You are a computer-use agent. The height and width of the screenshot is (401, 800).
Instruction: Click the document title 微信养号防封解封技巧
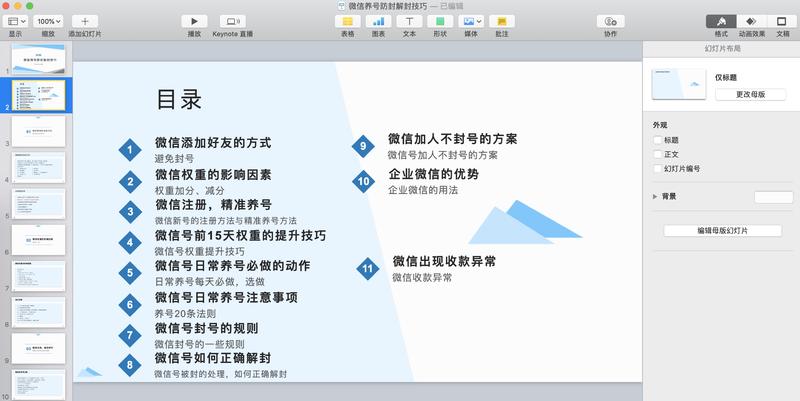click(388, 6)
